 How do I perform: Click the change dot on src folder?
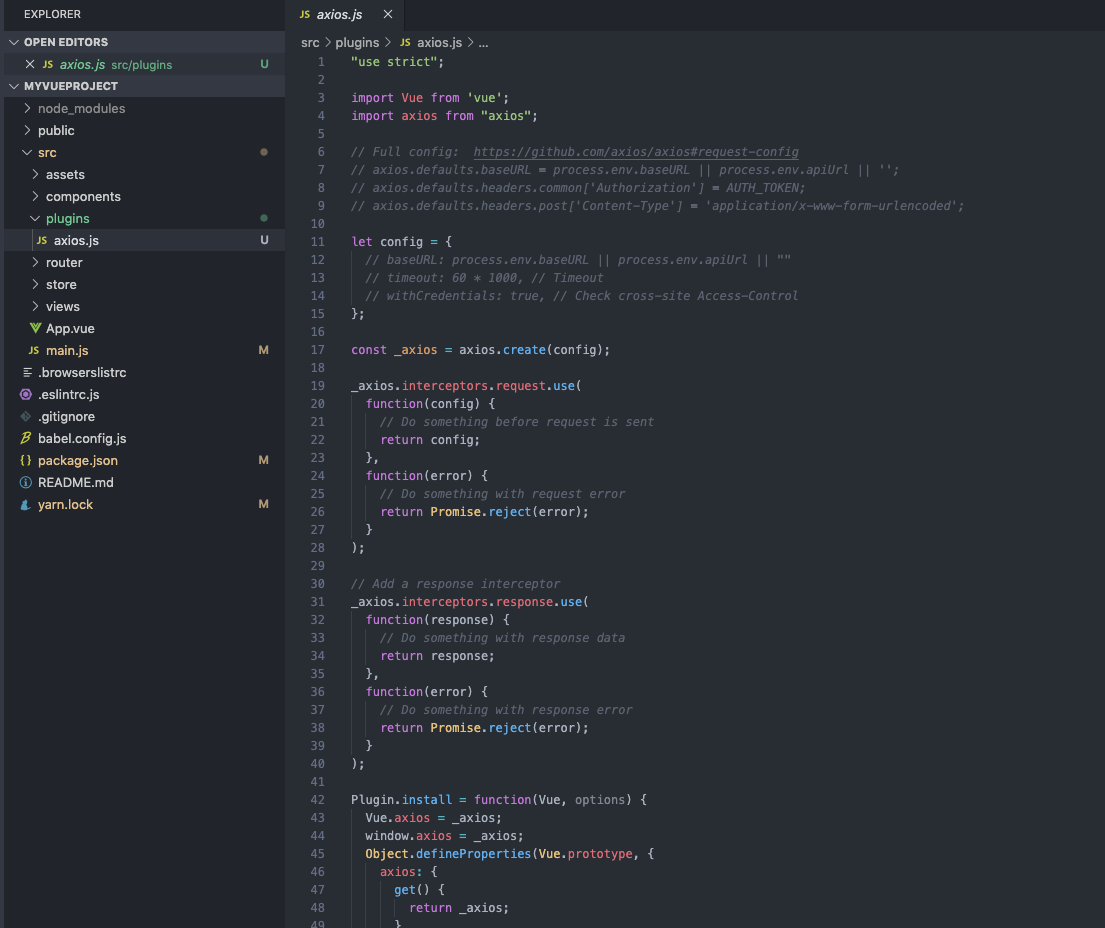[x=264, y=152]
